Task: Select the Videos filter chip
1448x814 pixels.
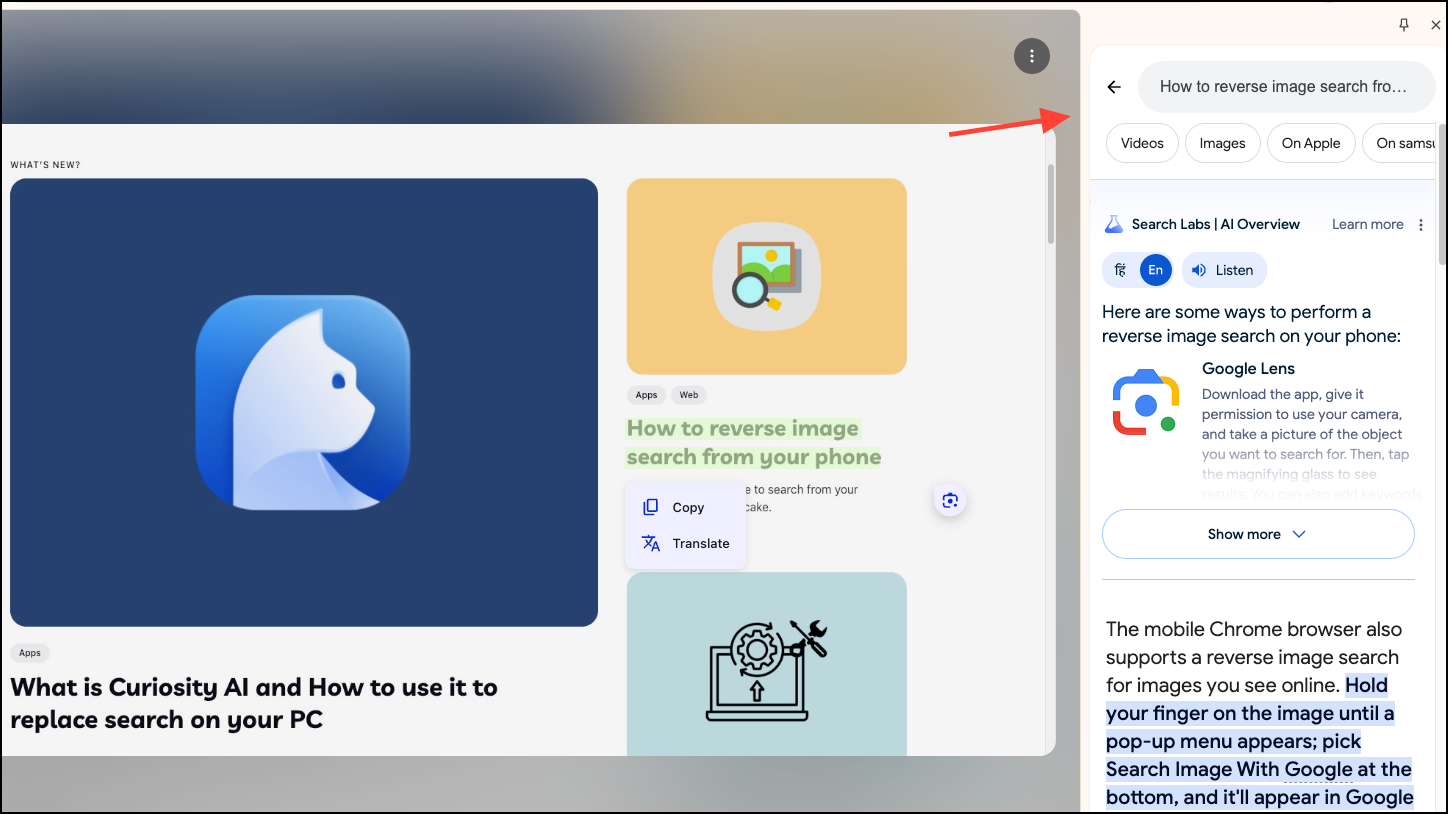Action: pyautogui.click(x=1142, y=143)
